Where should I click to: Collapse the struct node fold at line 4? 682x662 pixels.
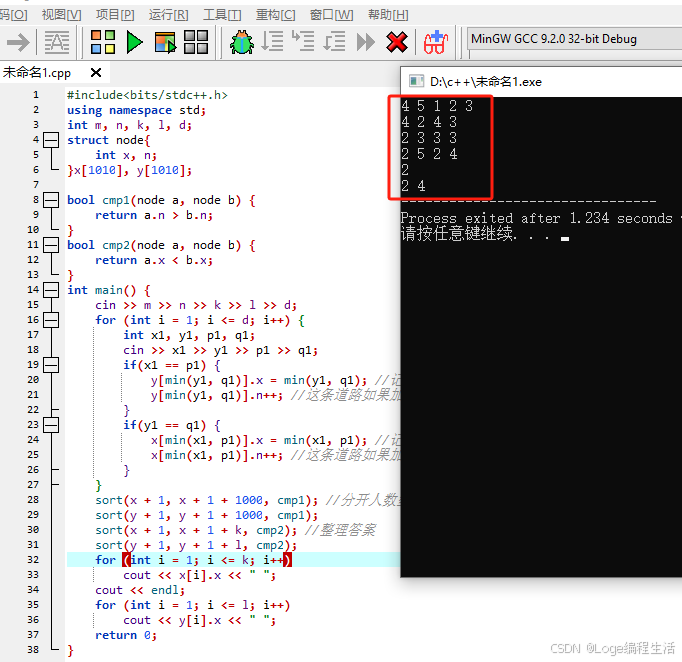coord(51,140)
